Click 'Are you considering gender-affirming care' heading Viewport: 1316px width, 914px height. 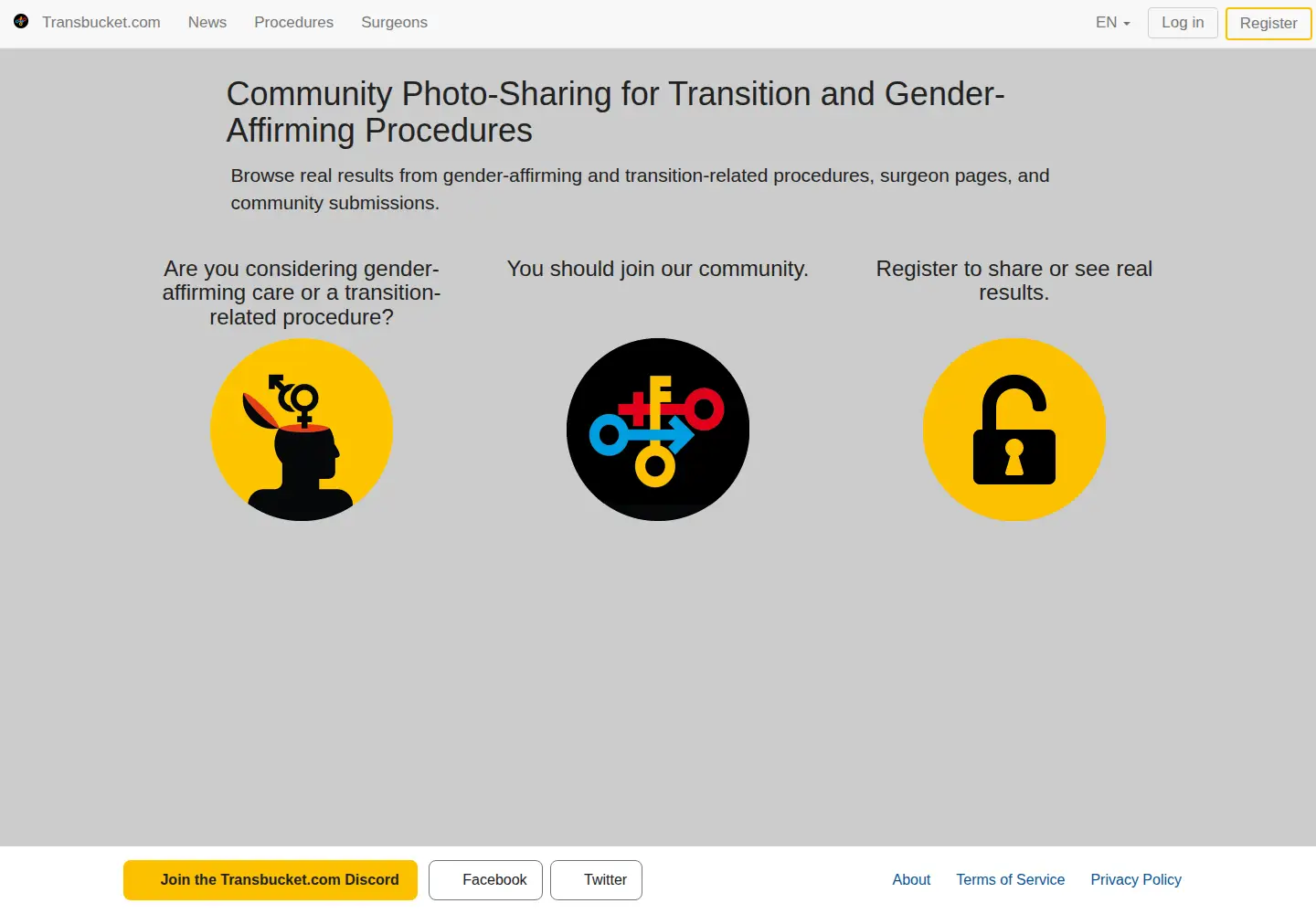[x=302, y=292]
